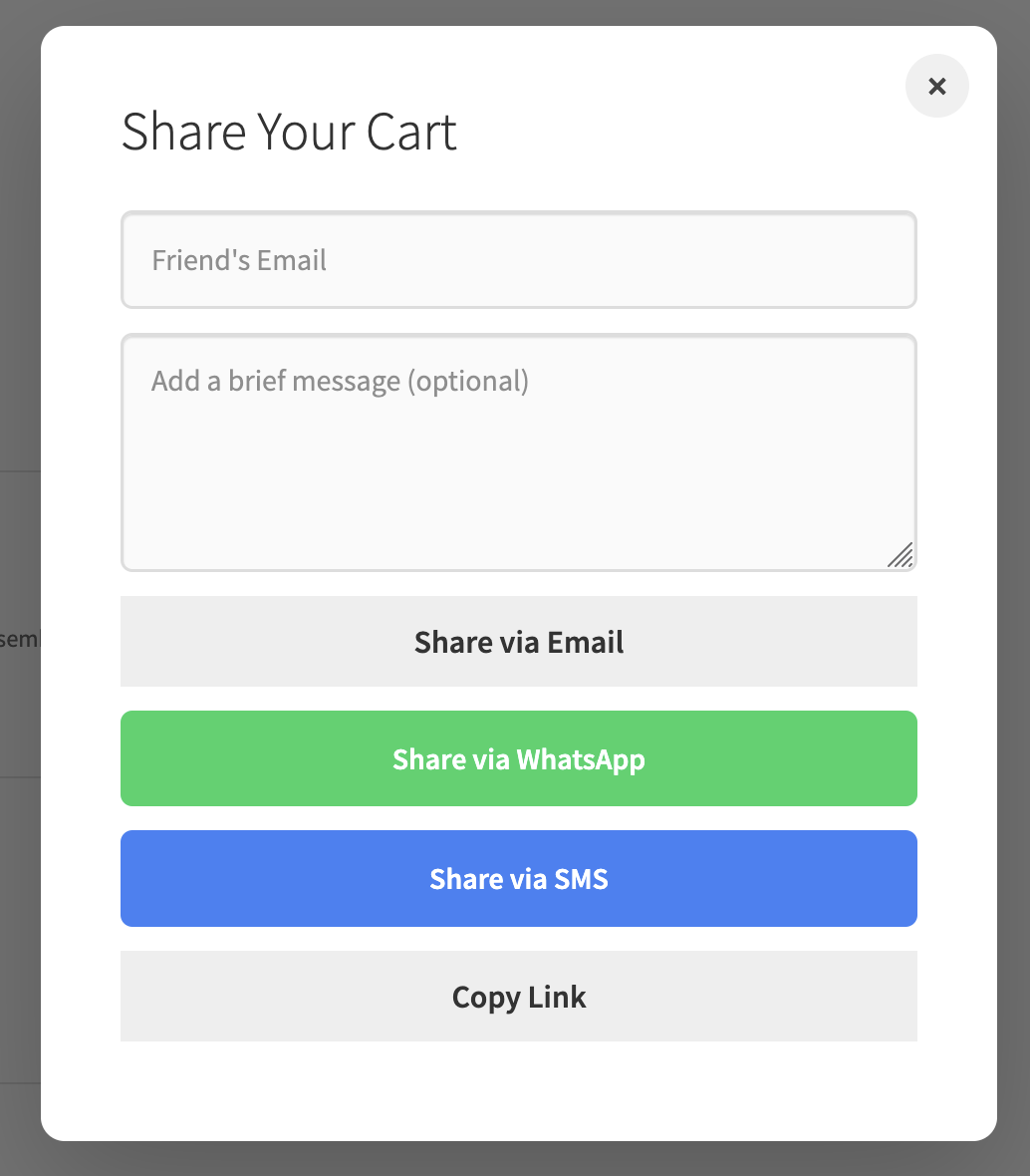
Task: Click the Friend's Email input field
Action: coord(518,260)
